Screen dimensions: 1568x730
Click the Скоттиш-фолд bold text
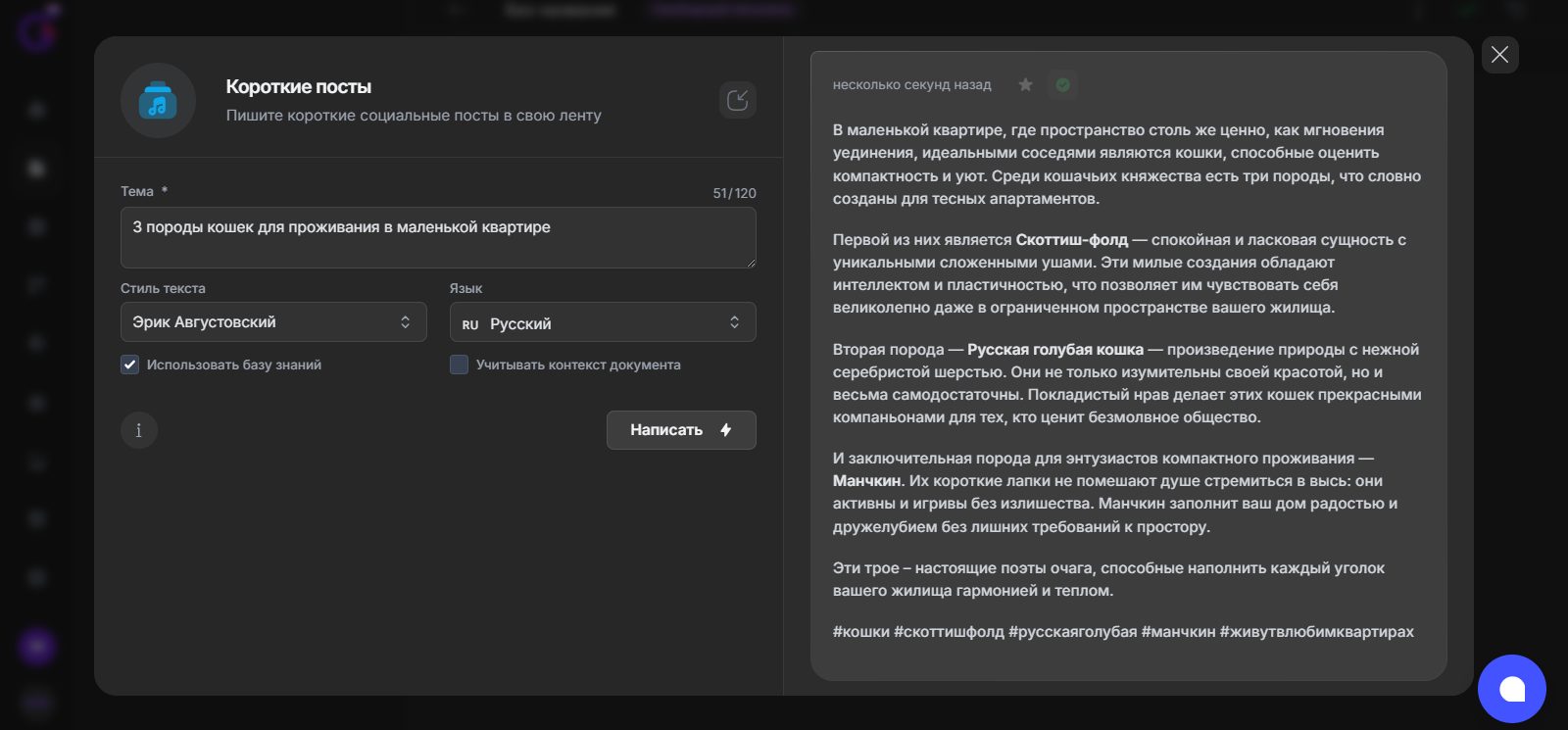[1071, 240]
